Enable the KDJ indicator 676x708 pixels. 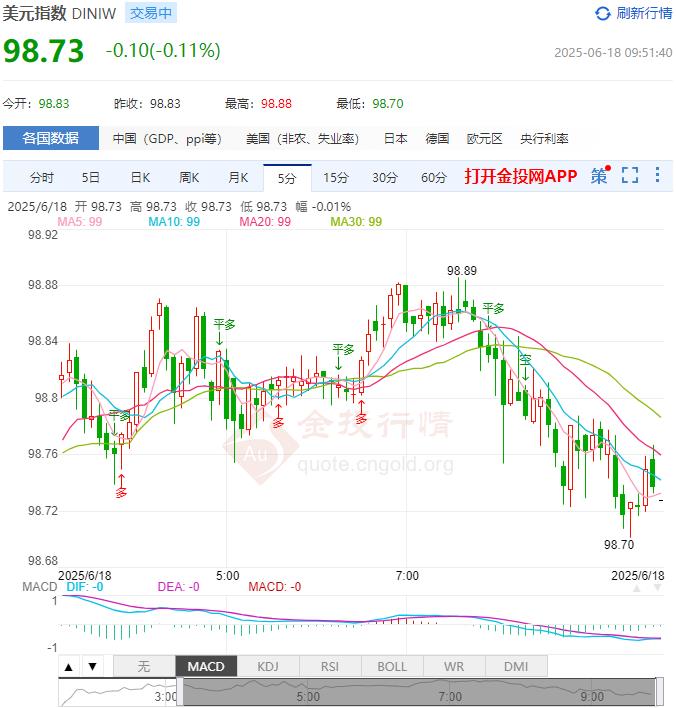click(x=268, y=666)
